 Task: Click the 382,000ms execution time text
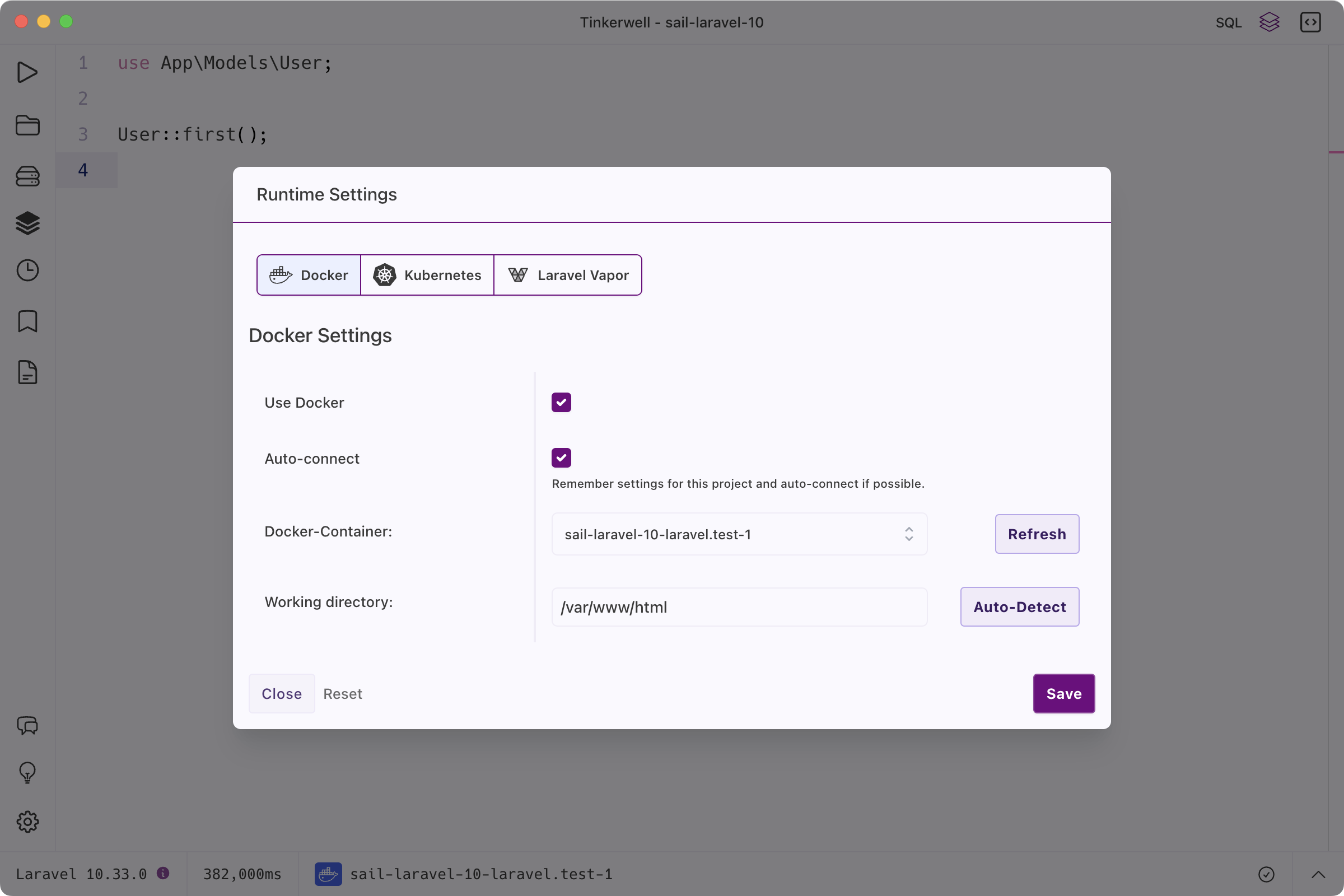click(x=242, y=874)
